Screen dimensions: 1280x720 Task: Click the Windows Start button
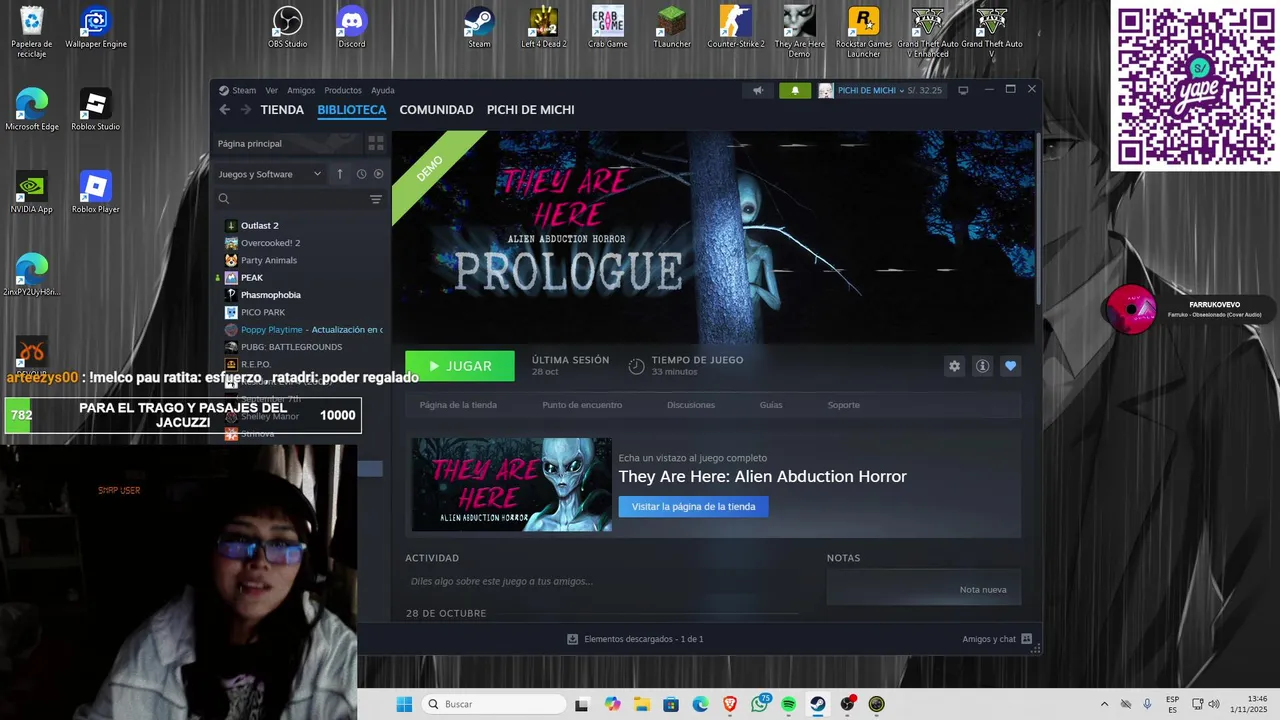point(404,704)
